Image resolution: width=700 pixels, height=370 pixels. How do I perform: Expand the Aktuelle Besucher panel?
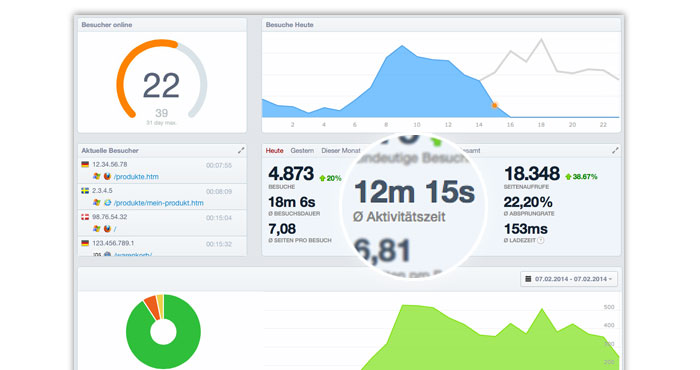[x=241, y=151]
